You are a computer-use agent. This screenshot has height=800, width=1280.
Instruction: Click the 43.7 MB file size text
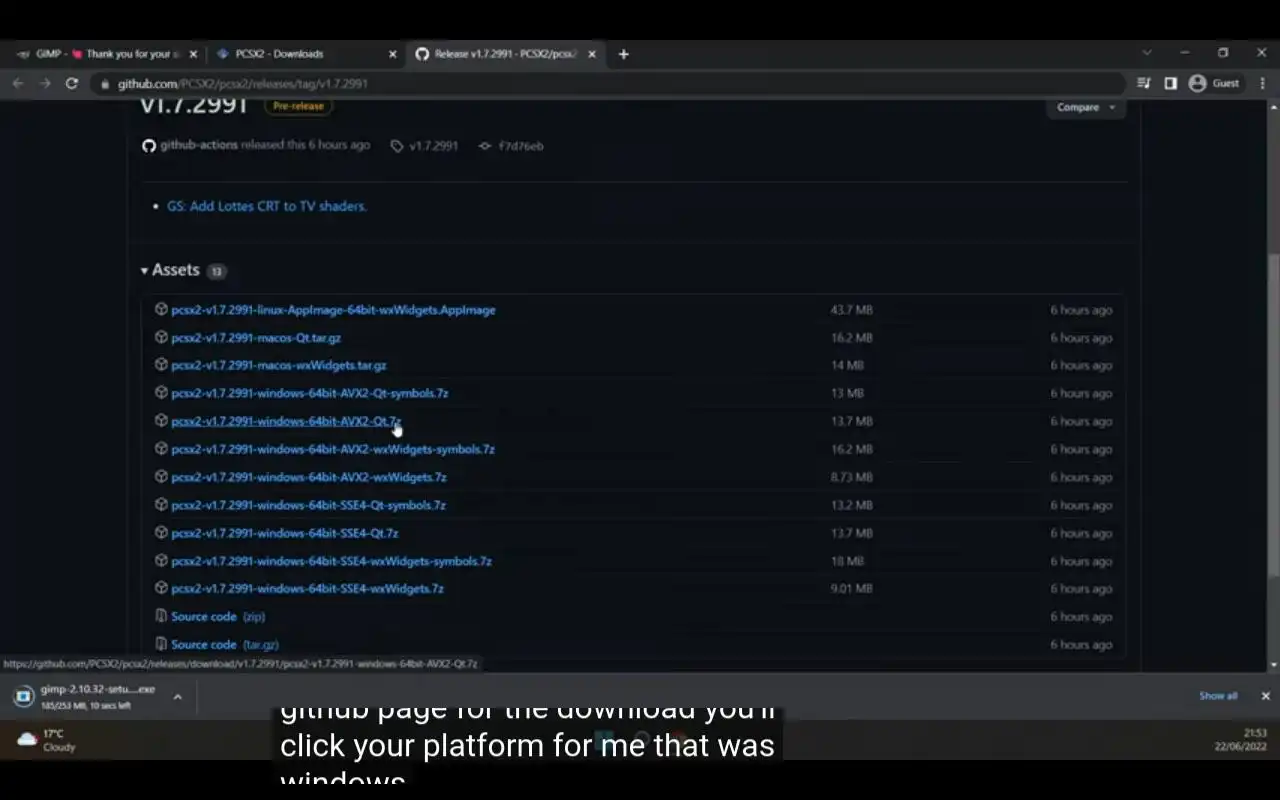(x=851, y=310)
